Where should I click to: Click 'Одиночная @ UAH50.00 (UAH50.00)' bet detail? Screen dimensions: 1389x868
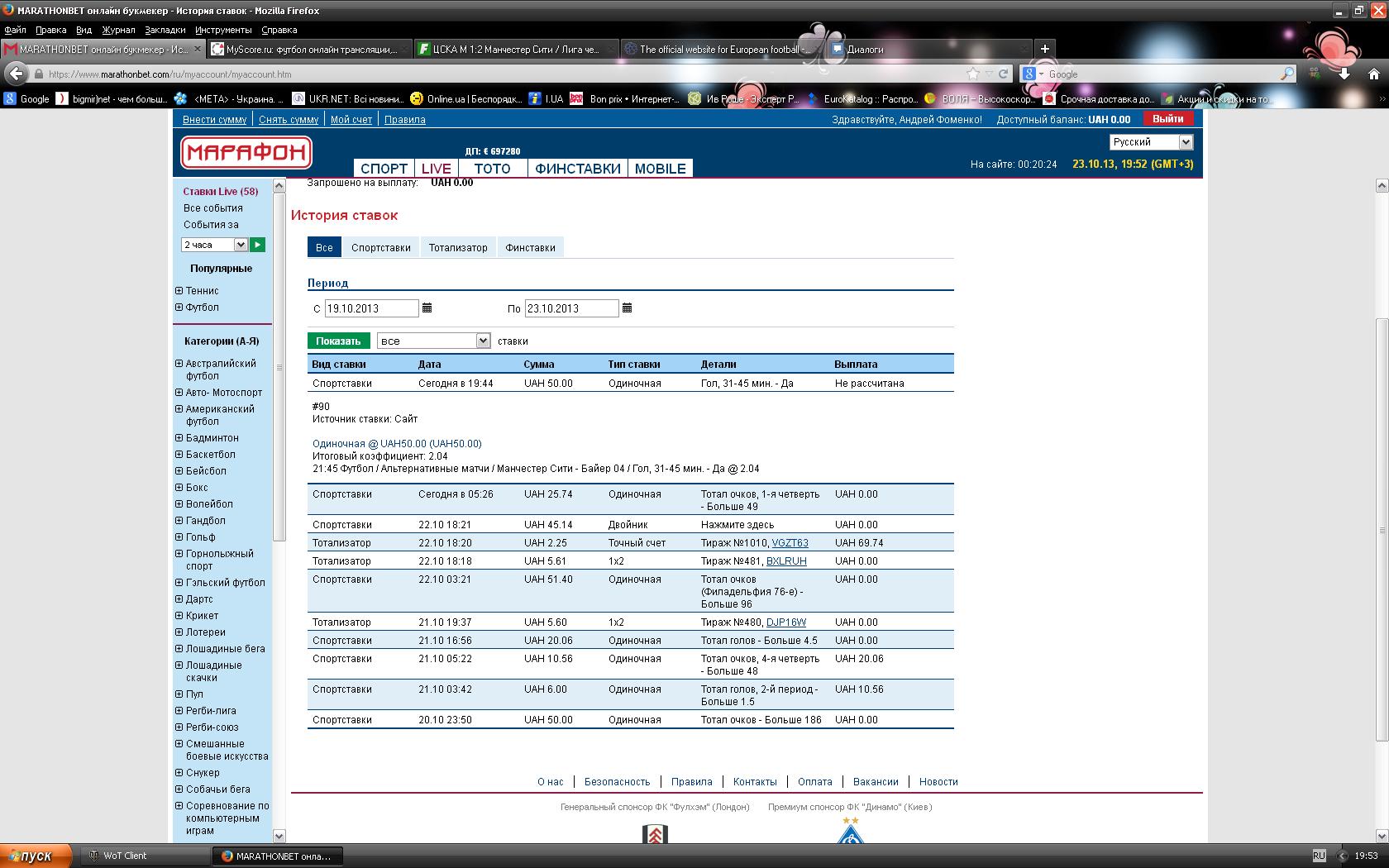[x=397, y=444]
